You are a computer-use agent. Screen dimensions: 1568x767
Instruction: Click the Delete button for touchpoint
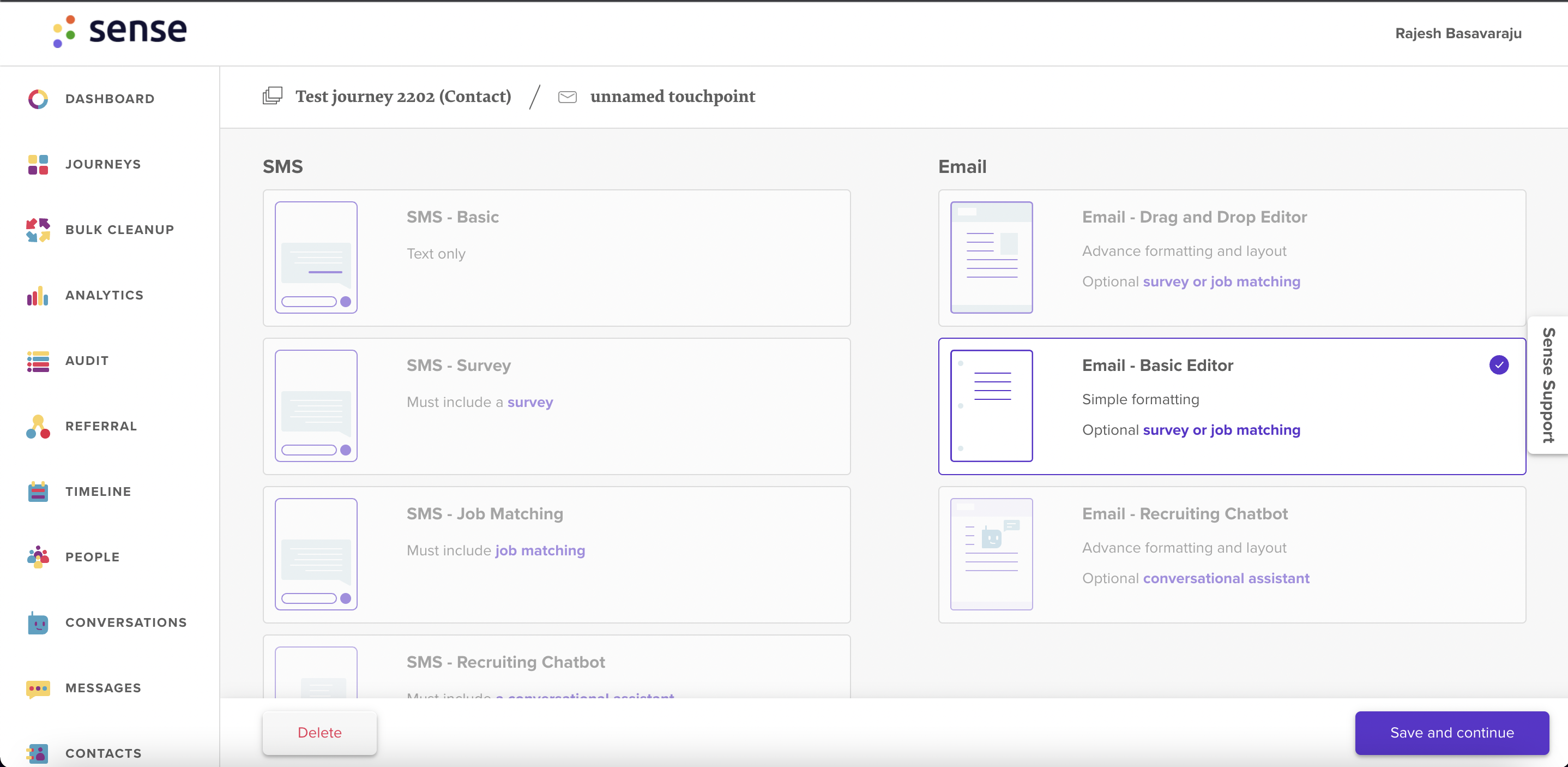coord(320,731)
